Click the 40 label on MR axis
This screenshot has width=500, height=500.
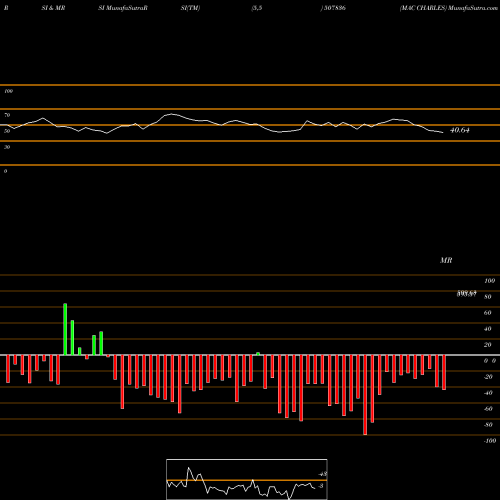(488, 329)
